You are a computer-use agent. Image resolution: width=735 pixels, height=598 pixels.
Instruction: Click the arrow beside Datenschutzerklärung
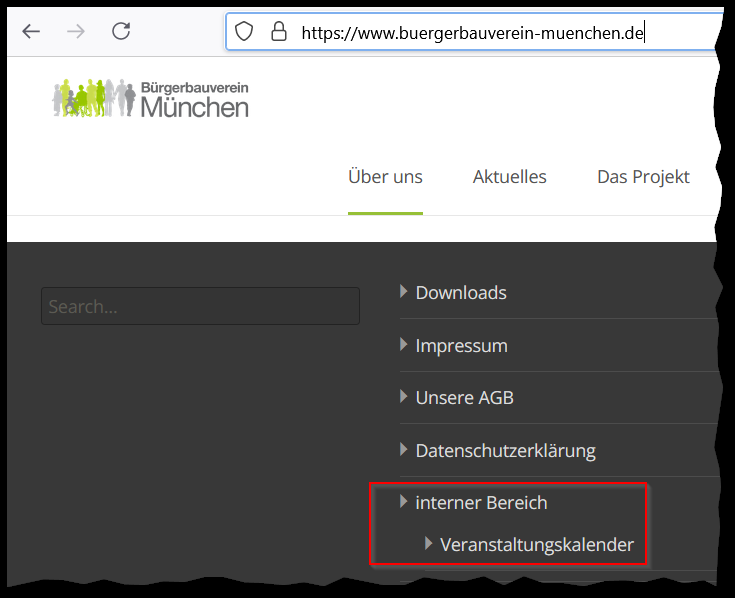coord(404,449)
